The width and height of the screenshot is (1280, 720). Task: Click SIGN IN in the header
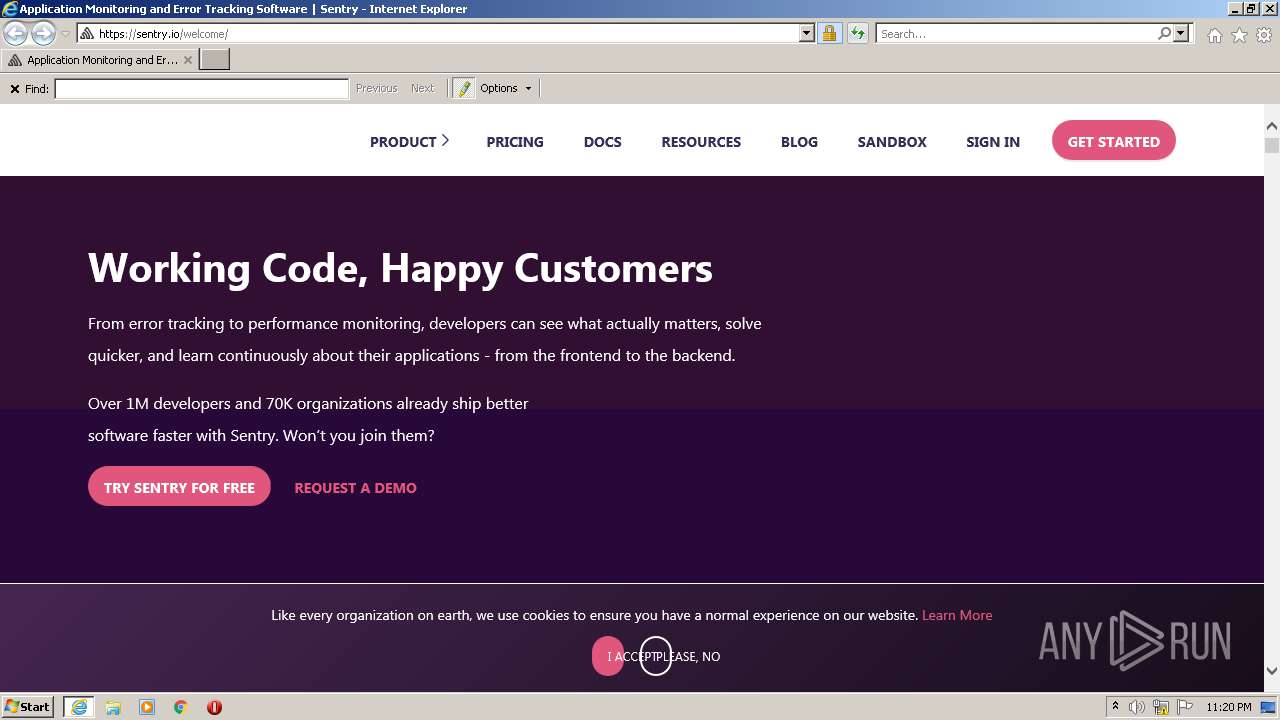(x=993, y=142)
